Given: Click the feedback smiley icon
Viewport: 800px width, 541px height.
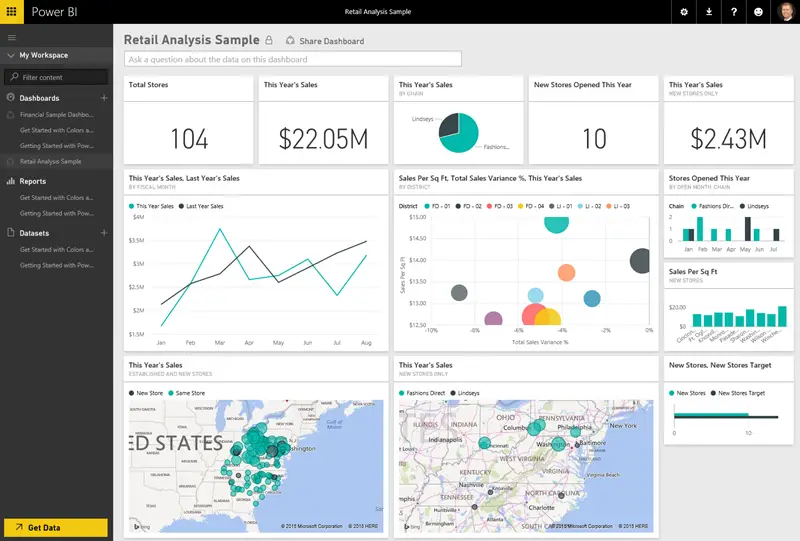Looking at the screenshot, I should pos(758,12).
